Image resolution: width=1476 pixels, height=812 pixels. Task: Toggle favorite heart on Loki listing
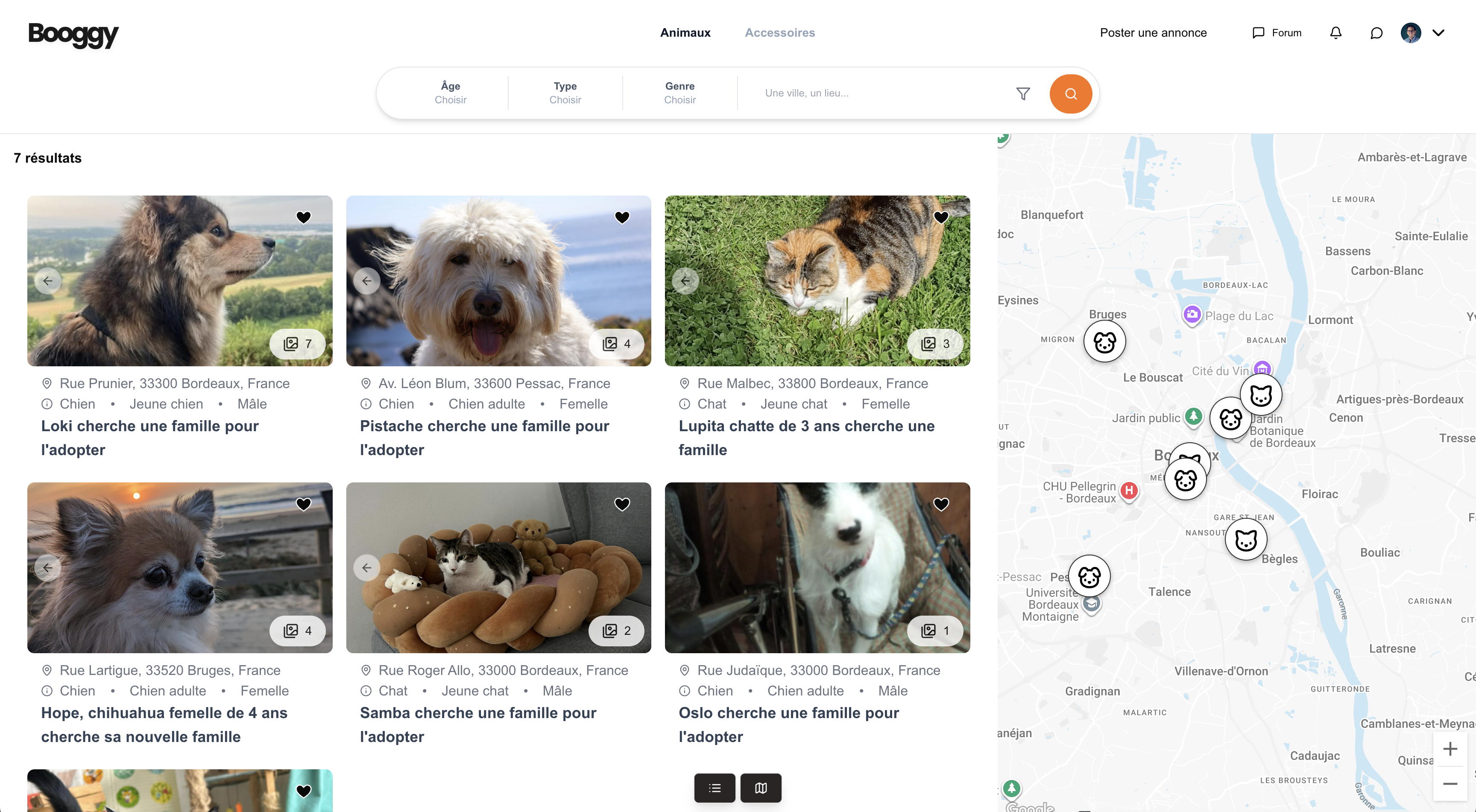click(x=304, y=217)
